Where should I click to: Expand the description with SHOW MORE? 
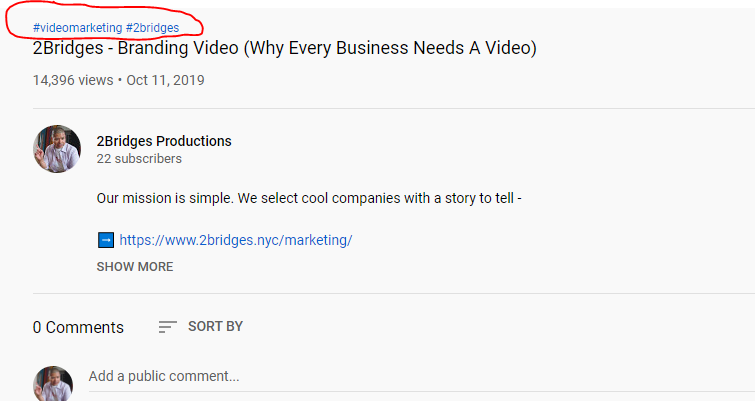(135, 267)
